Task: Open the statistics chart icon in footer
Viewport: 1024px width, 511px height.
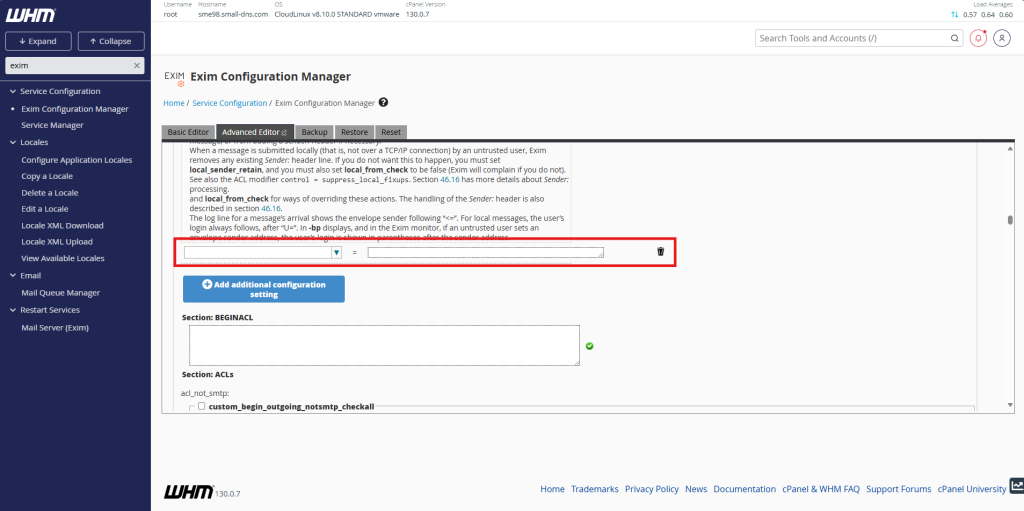Action: [x=1016, y=486]
